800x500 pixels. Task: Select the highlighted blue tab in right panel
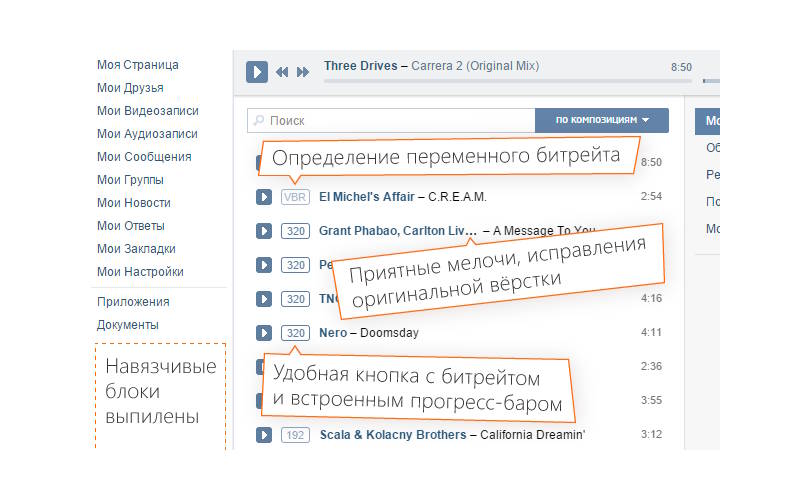pyautogui.click(x=707, y=121)
